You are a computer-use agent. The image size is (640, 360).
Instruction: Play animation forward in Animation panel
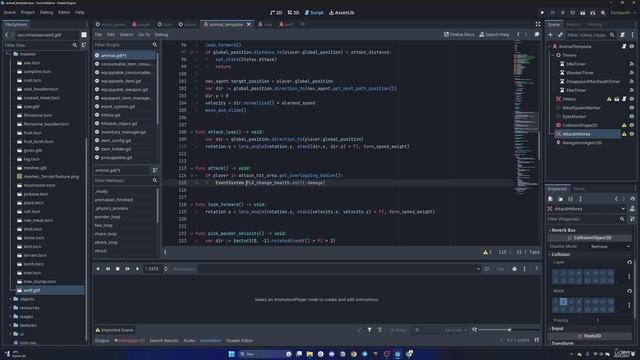click(x=137, y=269)
